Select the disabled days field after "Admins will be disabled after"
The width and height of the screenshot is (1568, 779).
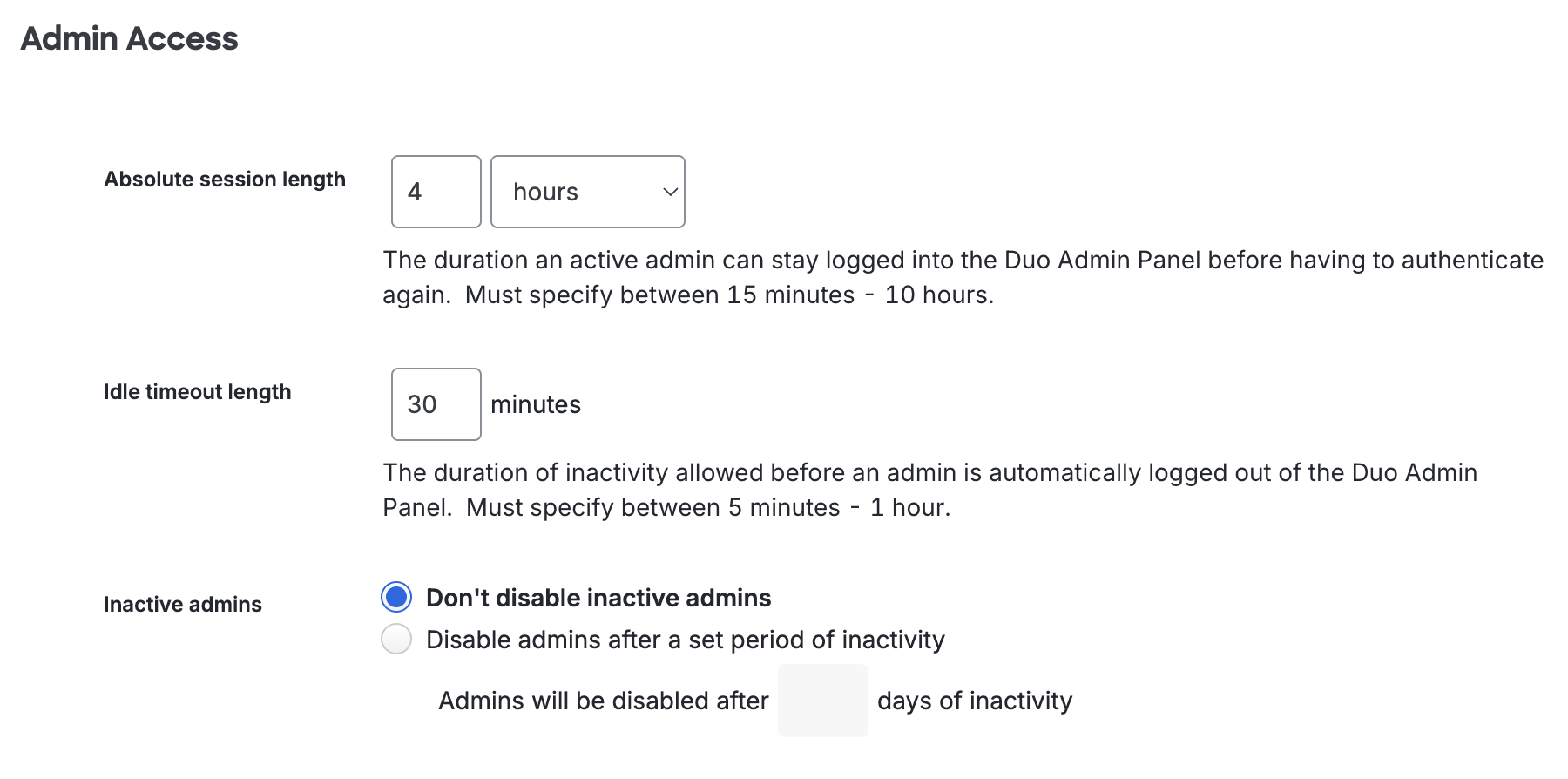(x=822, y=701)
